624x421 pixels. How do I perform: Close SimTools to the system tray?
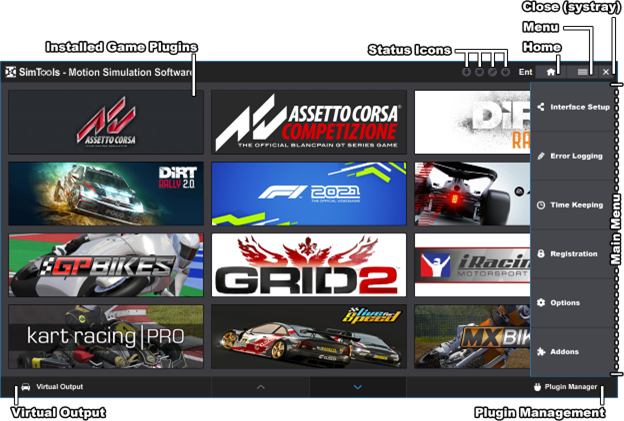tap(606, 72)
